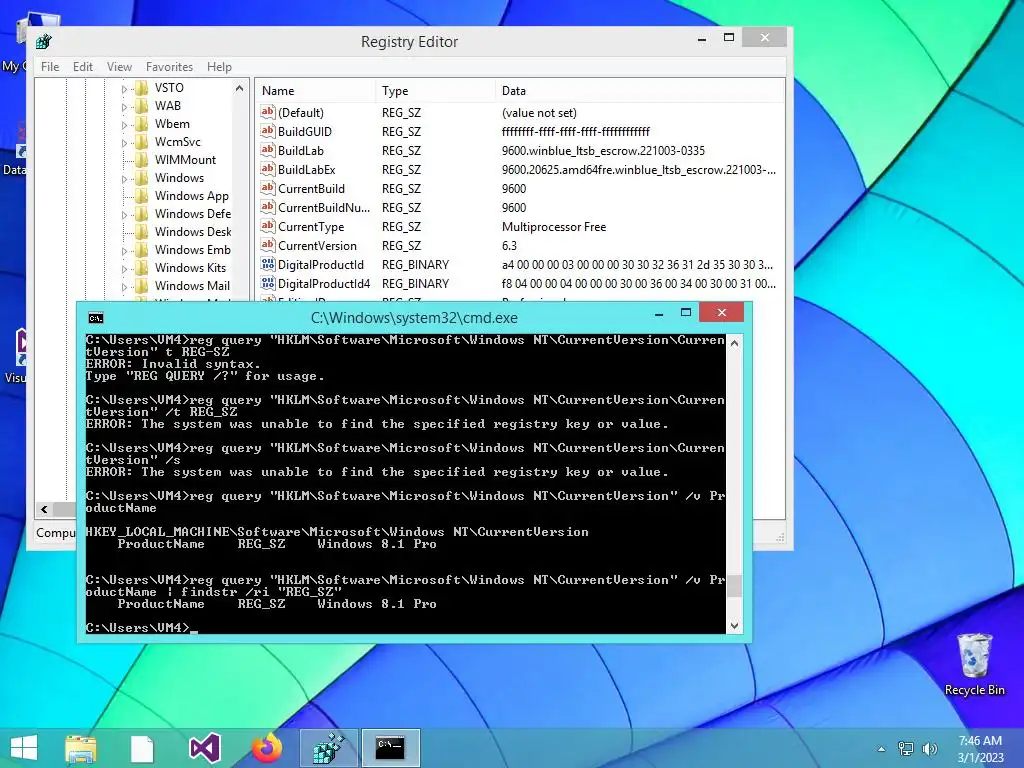Click cmd window scroll-up arrow
This screenshot has width=1024, height=768.
pos(734,343)
